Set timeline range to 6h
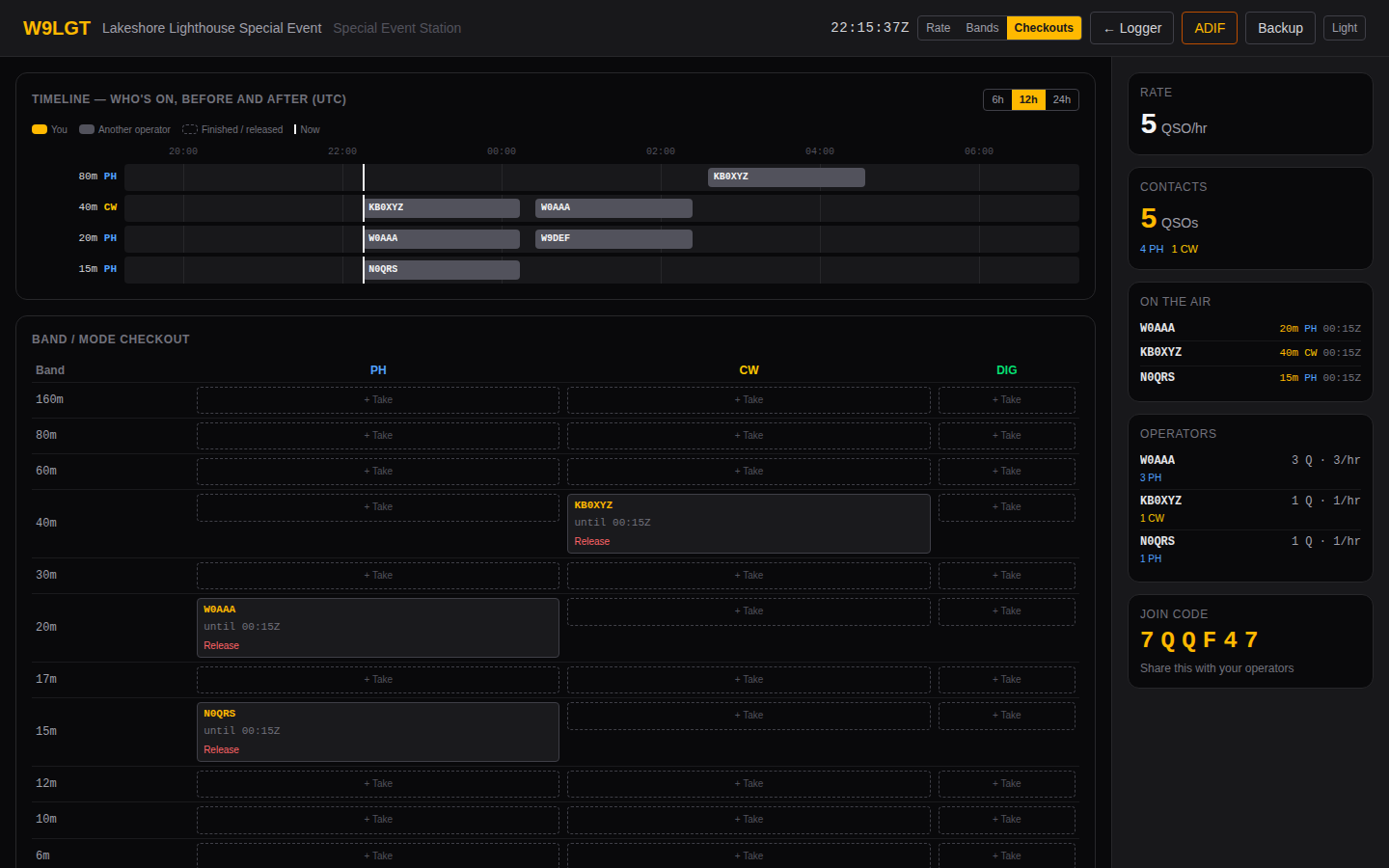 [x=997, y=99]
